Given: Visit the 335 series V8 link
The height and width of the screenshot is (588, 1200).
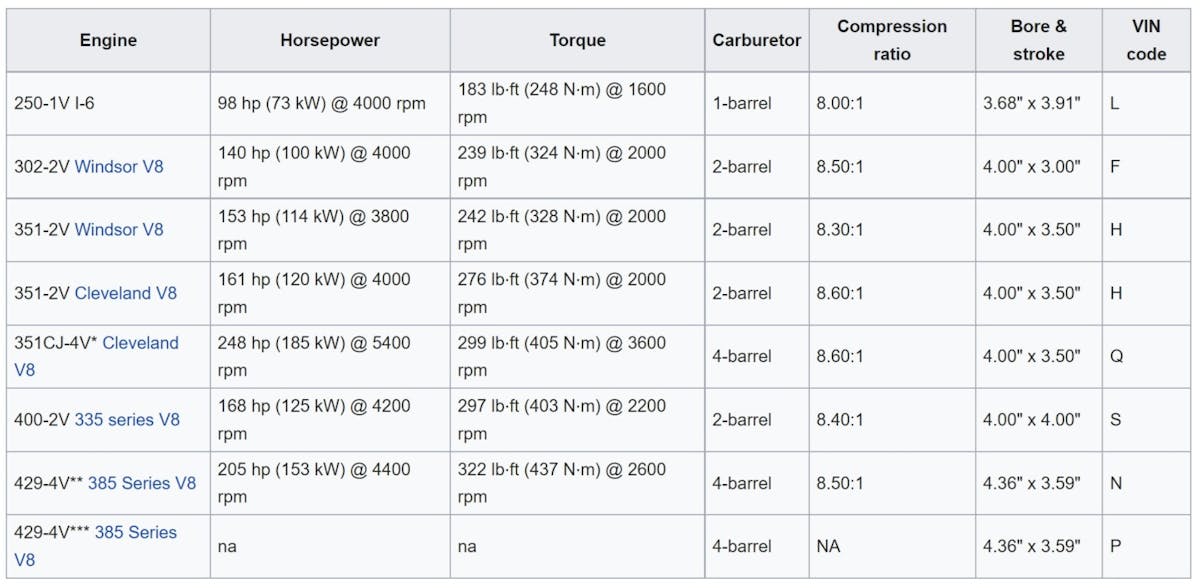Looking at the screenshot, I should click(x=127, y=420).
